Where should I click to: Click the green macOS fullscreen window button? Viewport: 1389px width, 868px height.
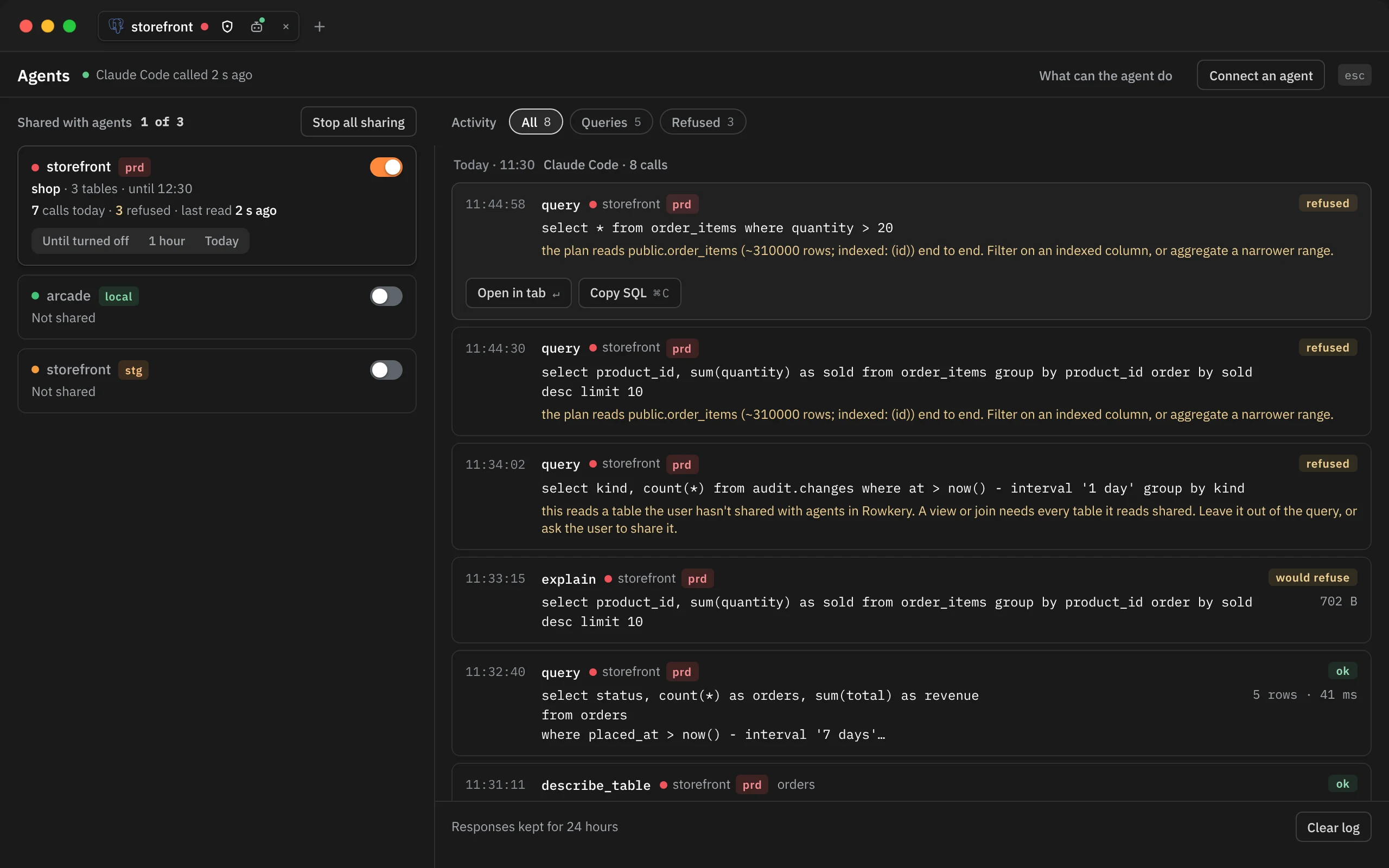pos(69,27)
